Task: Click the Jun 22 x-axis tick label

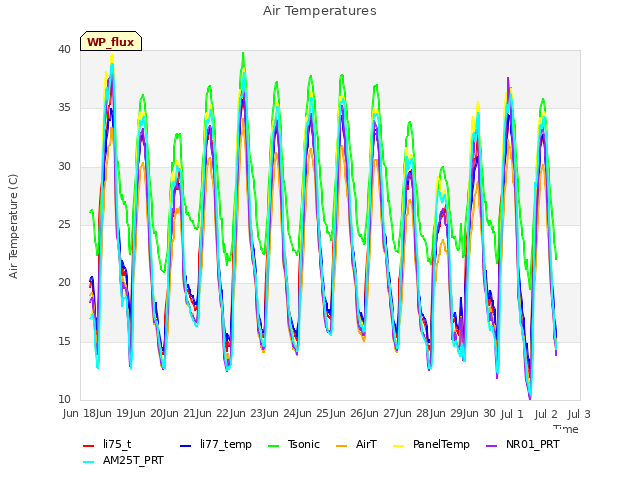Action: pos(212,413)
